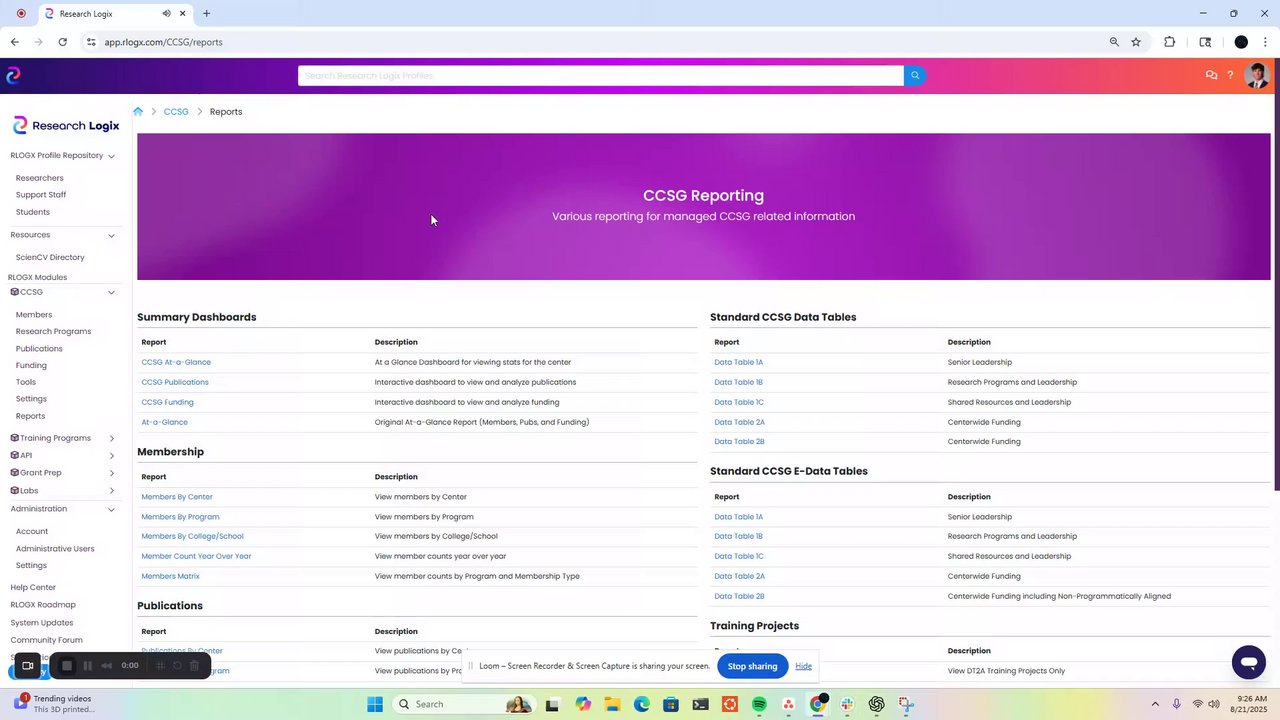This screenshot has height=720, width=1280.
Task: Expand the API module
Action: (111, 456)
